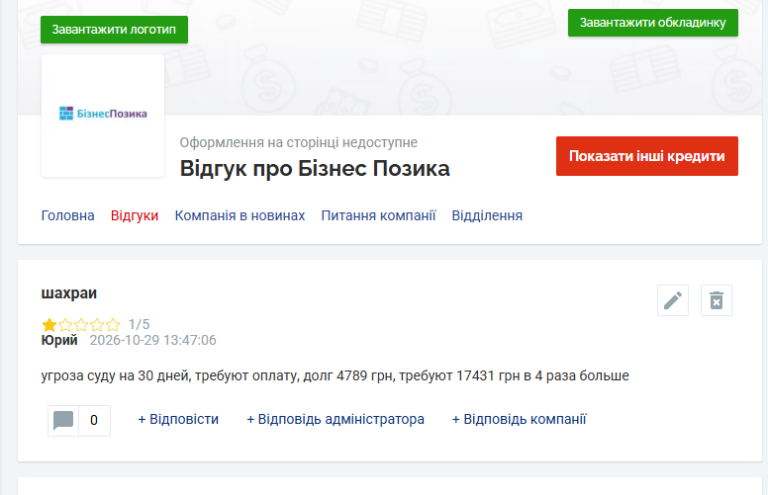This screenshot has height=495, width=768.
Task: Select the author name Юрий
Action: point(59,340)
